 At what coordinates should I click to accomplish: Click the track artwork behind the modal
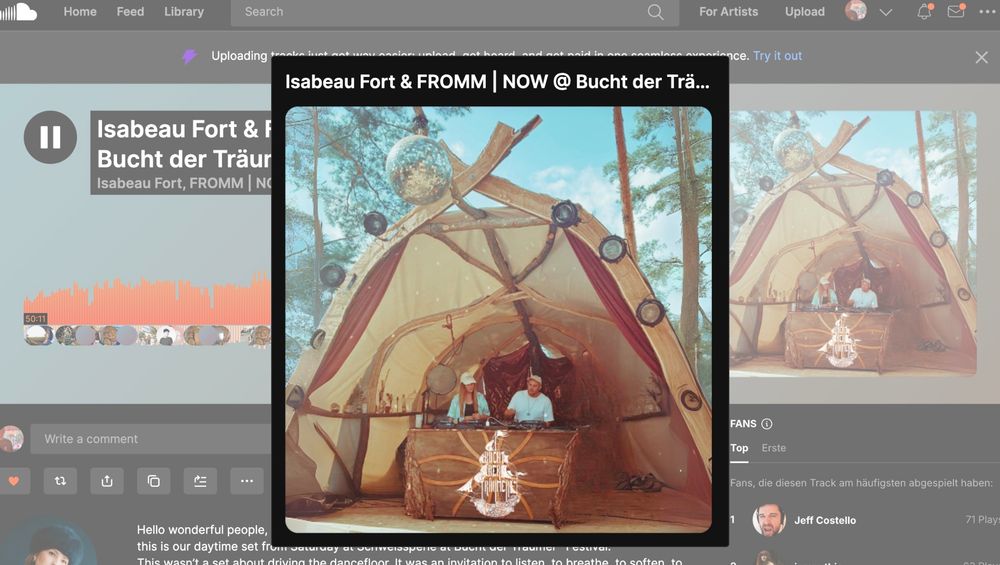point(853,243)
